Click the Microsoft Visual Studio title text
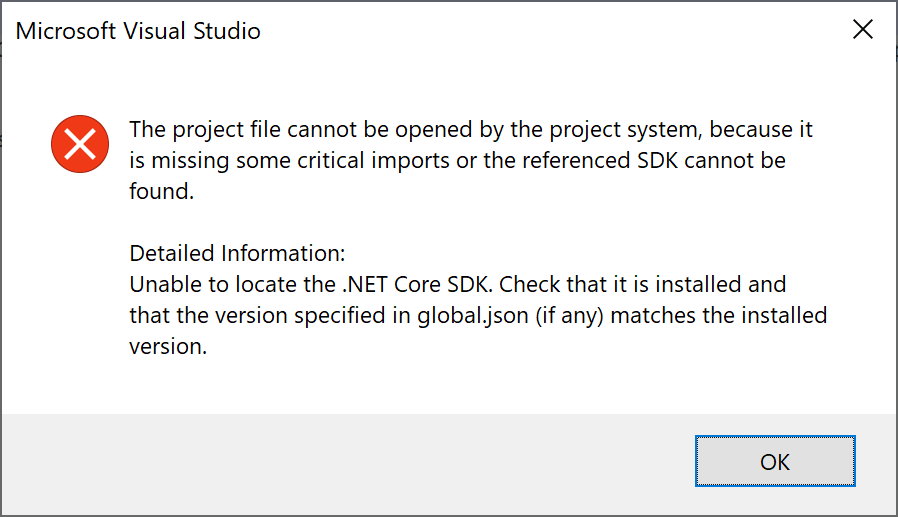The height and width of the screenshot is (517, 898). click(138, 31)
